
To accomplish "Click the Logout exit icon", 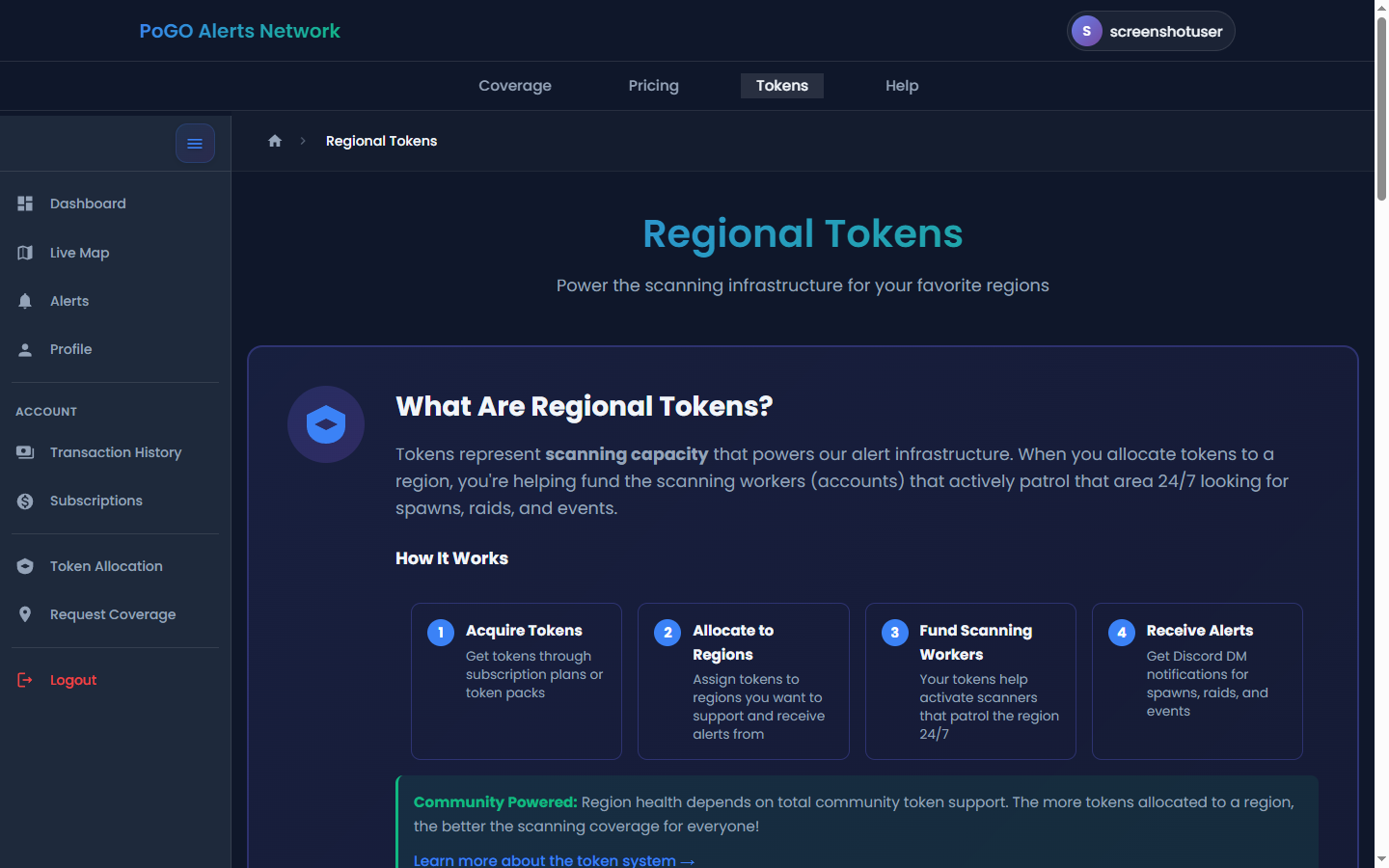I will (x=25, y=680).
